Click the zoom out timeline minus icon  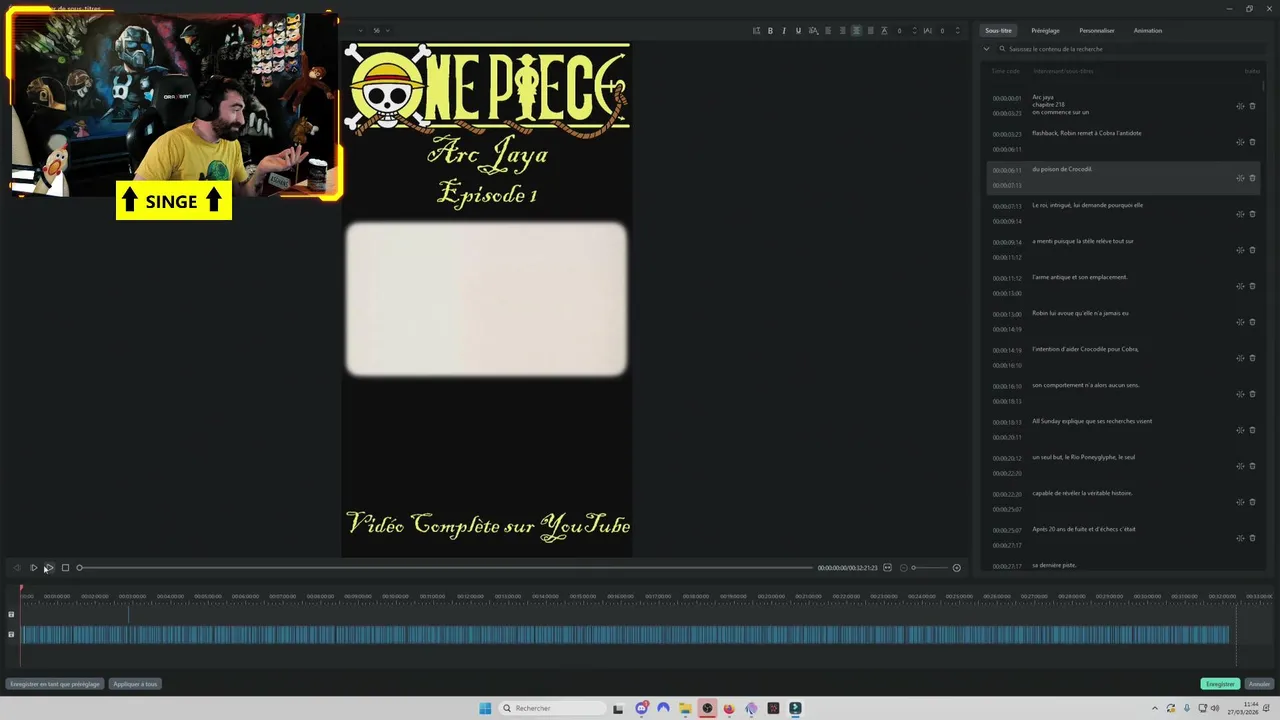click(904, 568)
